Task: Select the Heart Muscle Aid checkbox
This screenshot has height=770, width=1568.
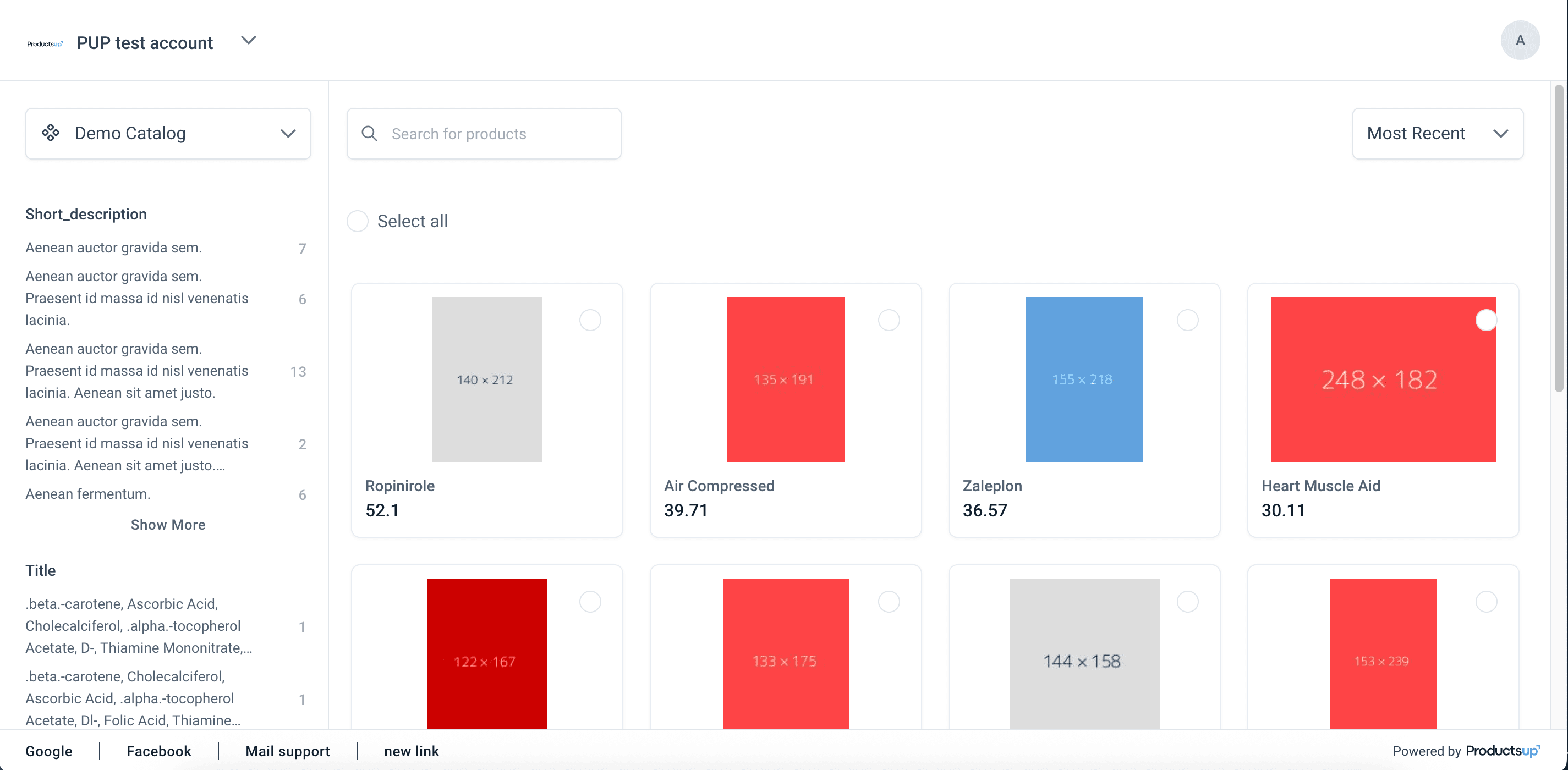Action: click(x=1486, y=320)
